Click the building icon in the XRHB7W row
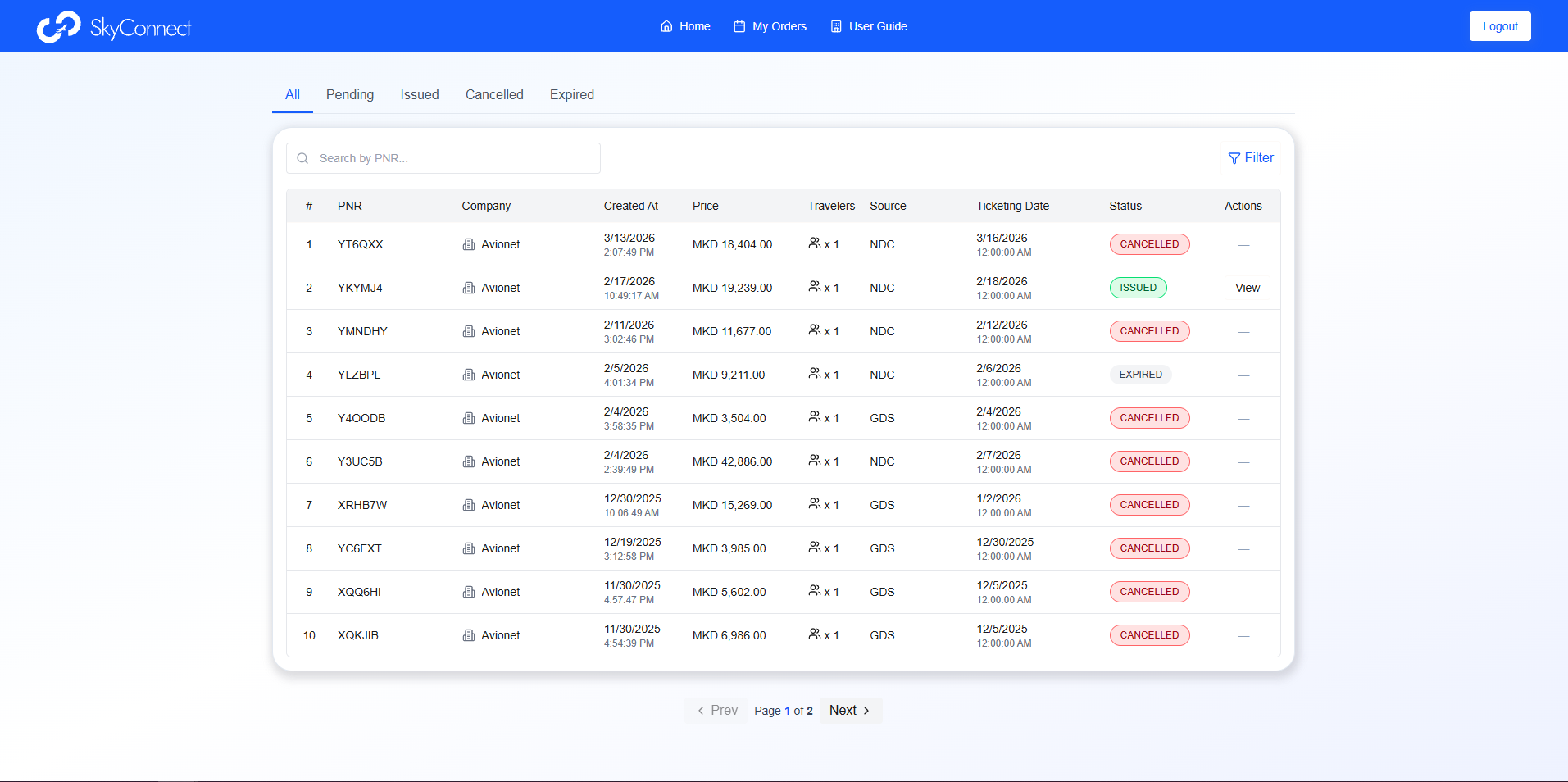This screenshot has width=1568, height=782. tap(469, 505)
